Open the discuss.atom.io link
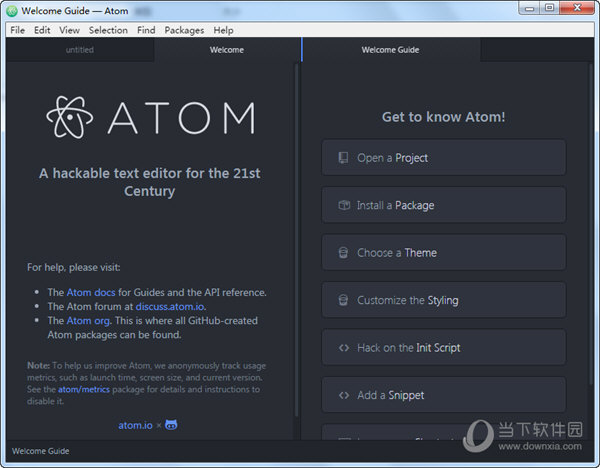This screenshot has height=468, width=600. point(170,307)
